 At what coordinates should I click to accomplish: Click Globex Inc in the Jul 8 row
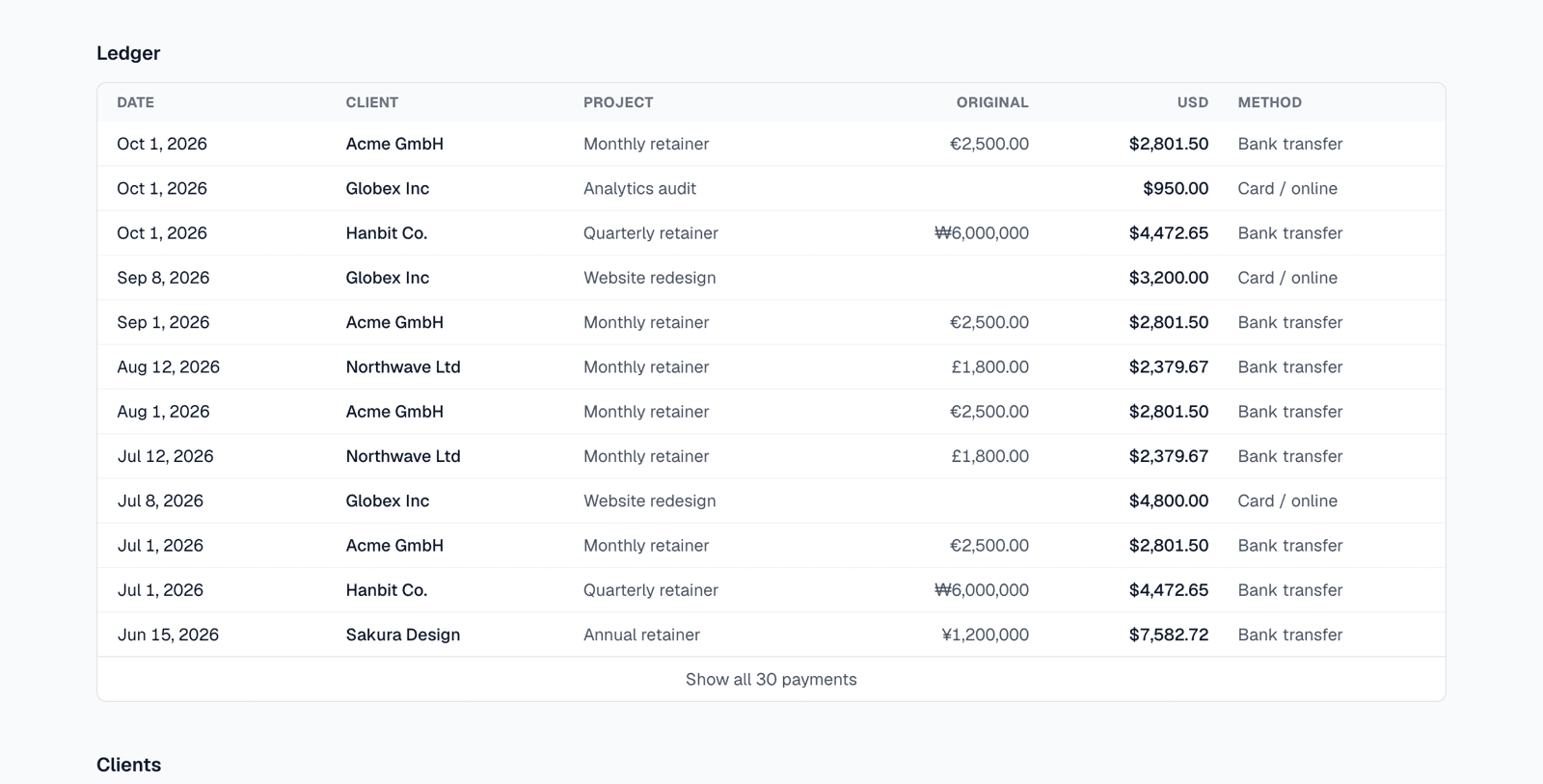click(388, 500)
